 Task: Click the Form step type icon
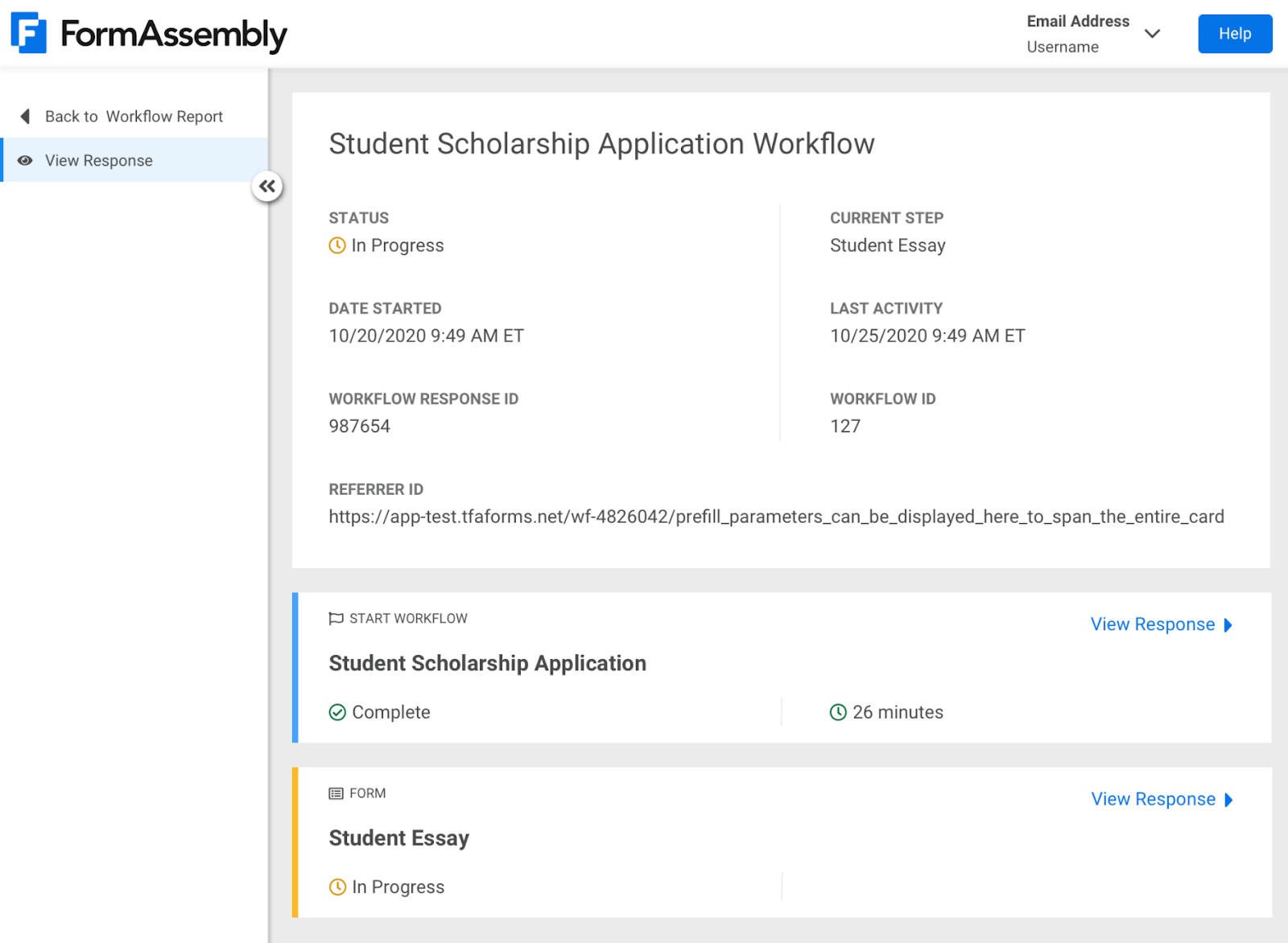pos(336,793)
